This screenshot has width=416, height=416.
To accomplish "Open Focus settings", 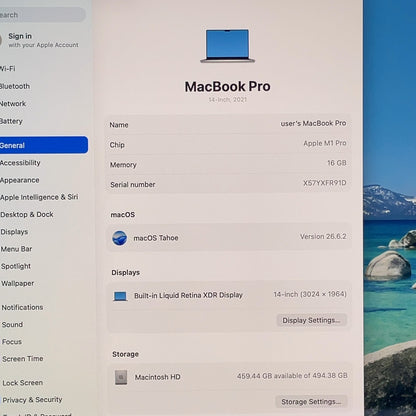I will 12,342.
